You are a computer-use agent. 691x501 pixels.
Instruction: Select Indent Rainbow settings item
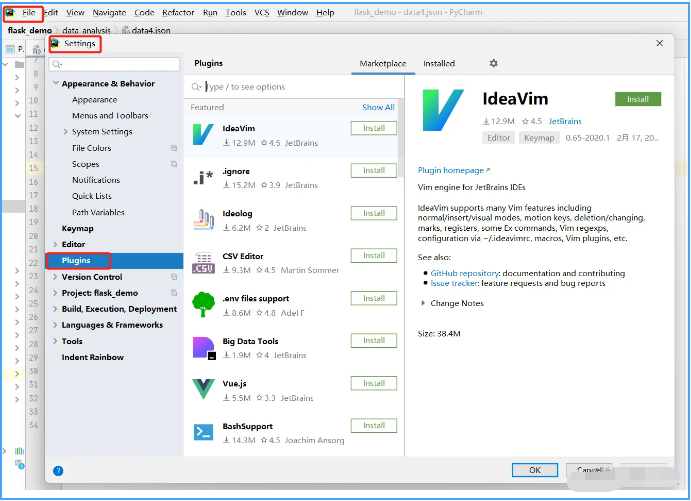93,357
